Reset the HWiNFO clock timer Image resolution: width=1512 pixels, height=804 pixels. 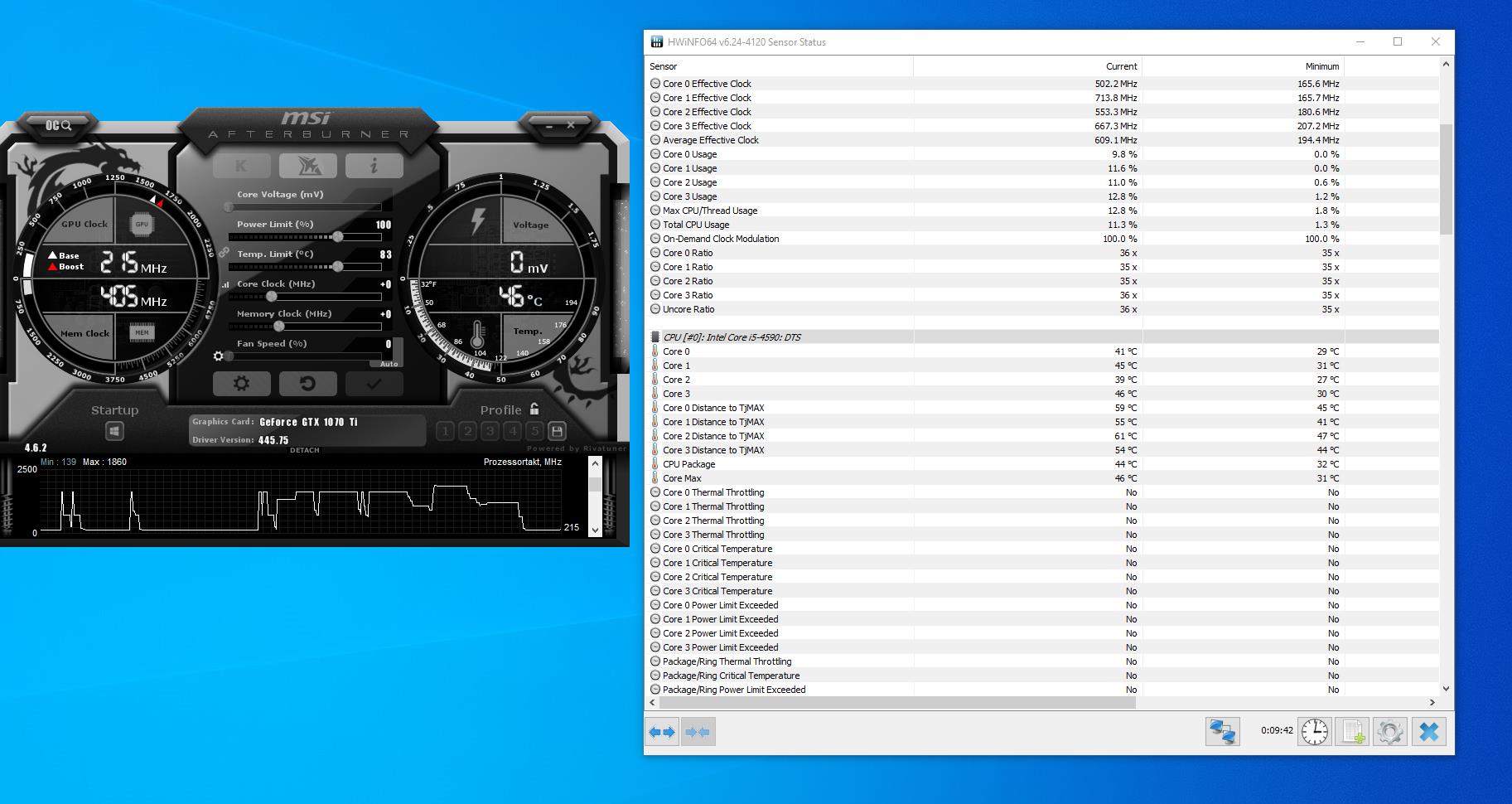[1315, 732]
